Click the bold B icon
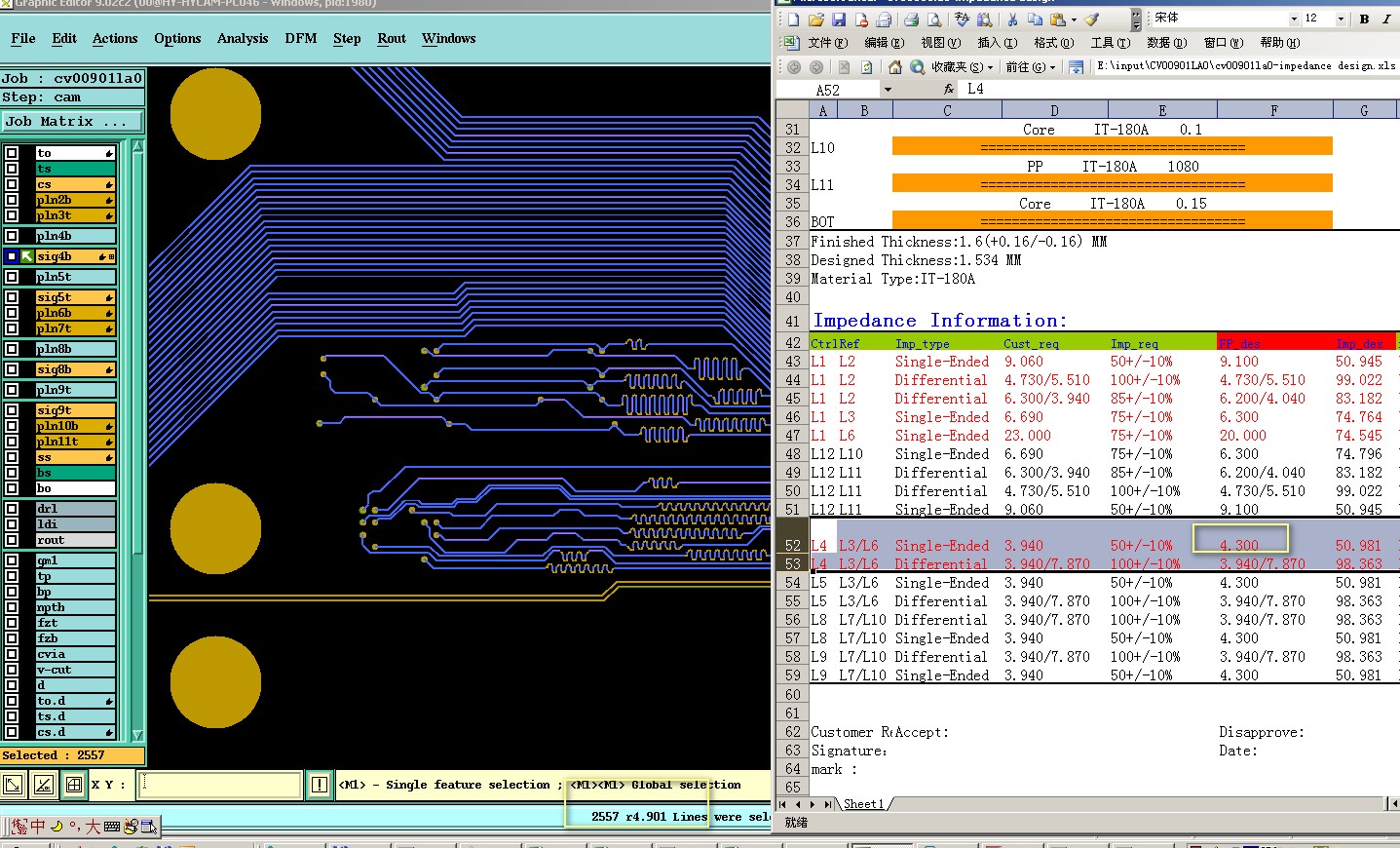The width and height of the screenshot is (1400, 848). [x=1364, y=19]
